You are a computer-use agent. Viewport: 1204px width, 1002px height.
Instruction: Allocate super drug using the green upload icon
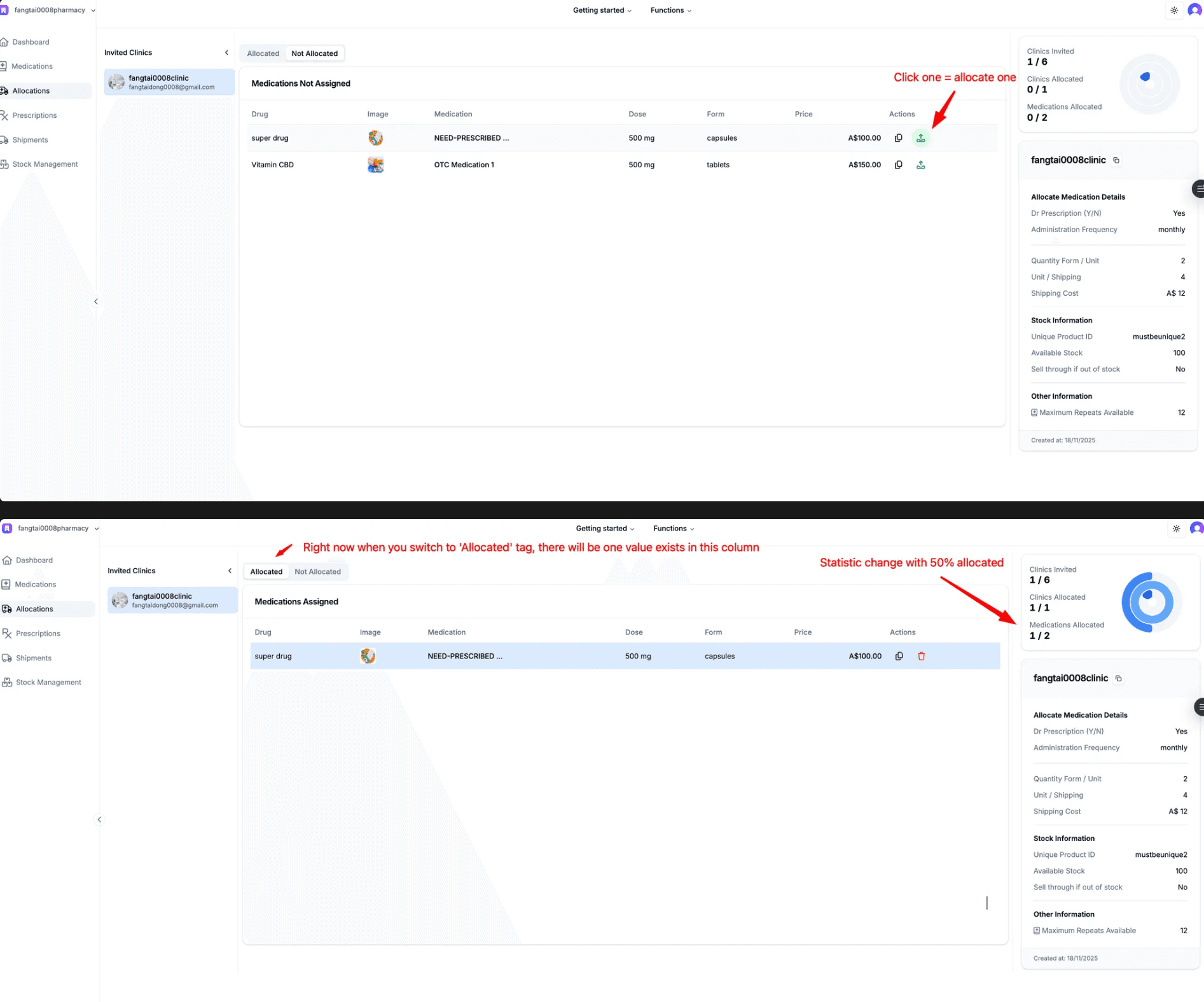click(x=920, y=137)
